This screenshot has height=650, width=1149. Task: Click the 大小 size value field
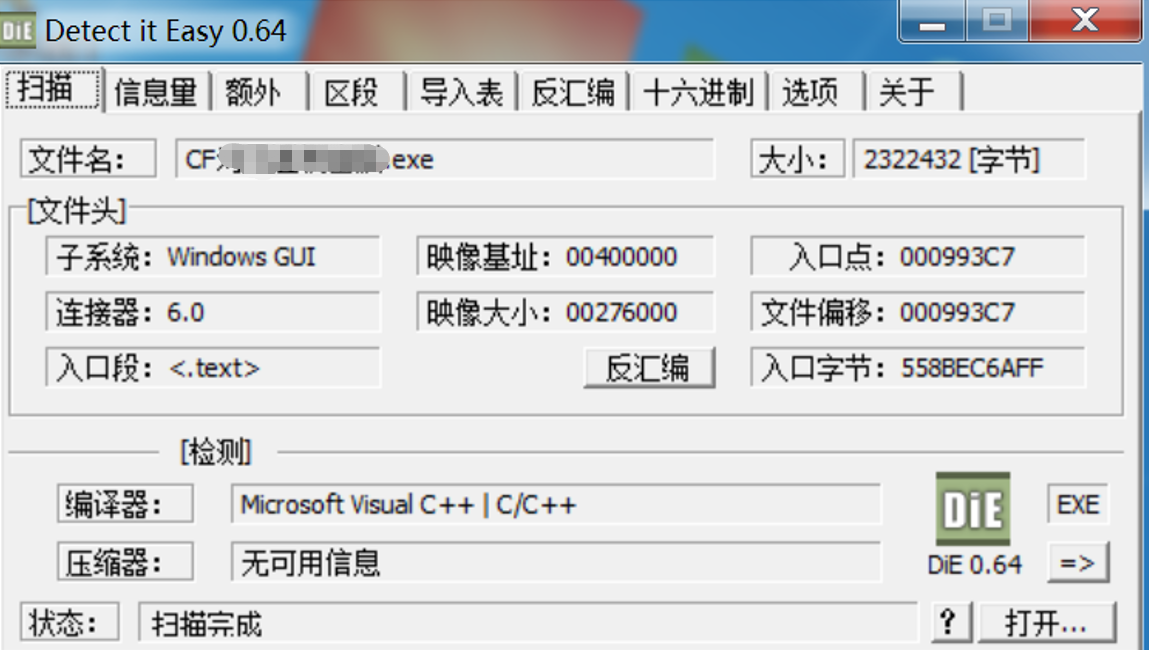pos(969,159)
